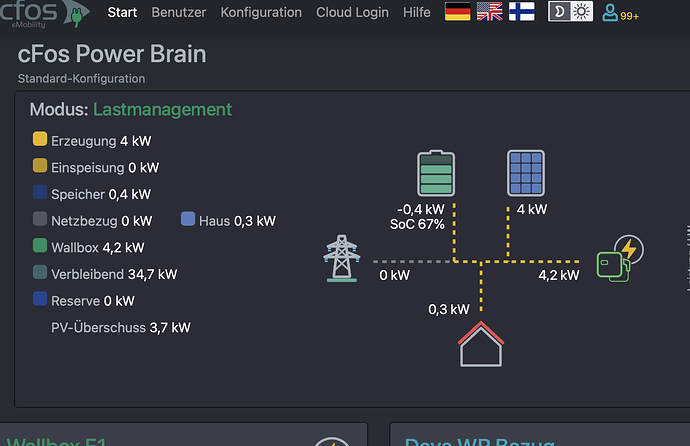Click the dark blue Speicher swatch
Viewport: 690px width, 446px height.
40,192
